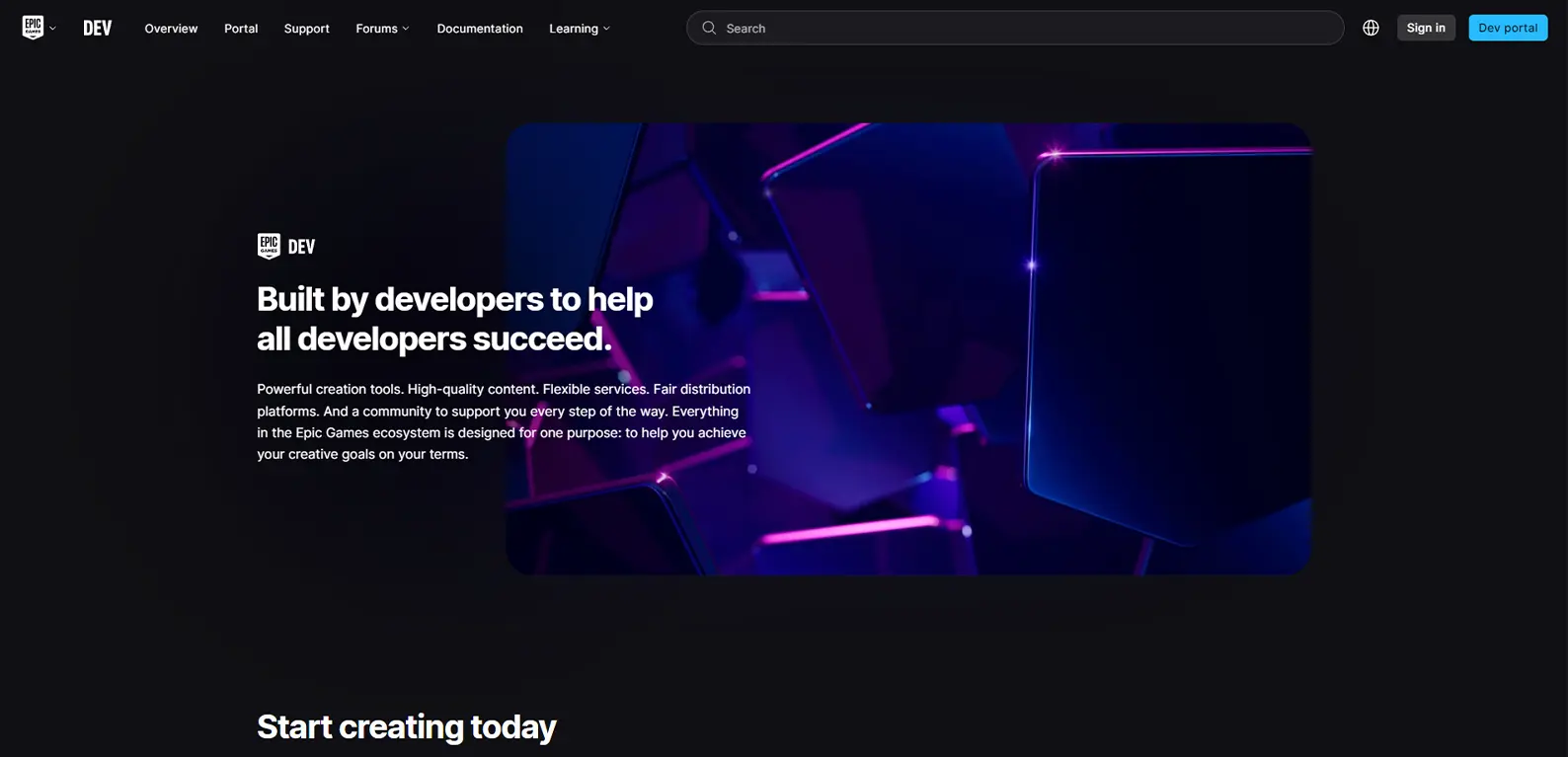The image size is (1568, 757).
Task: Open the globe language selector
Action: pos(1371,28)
